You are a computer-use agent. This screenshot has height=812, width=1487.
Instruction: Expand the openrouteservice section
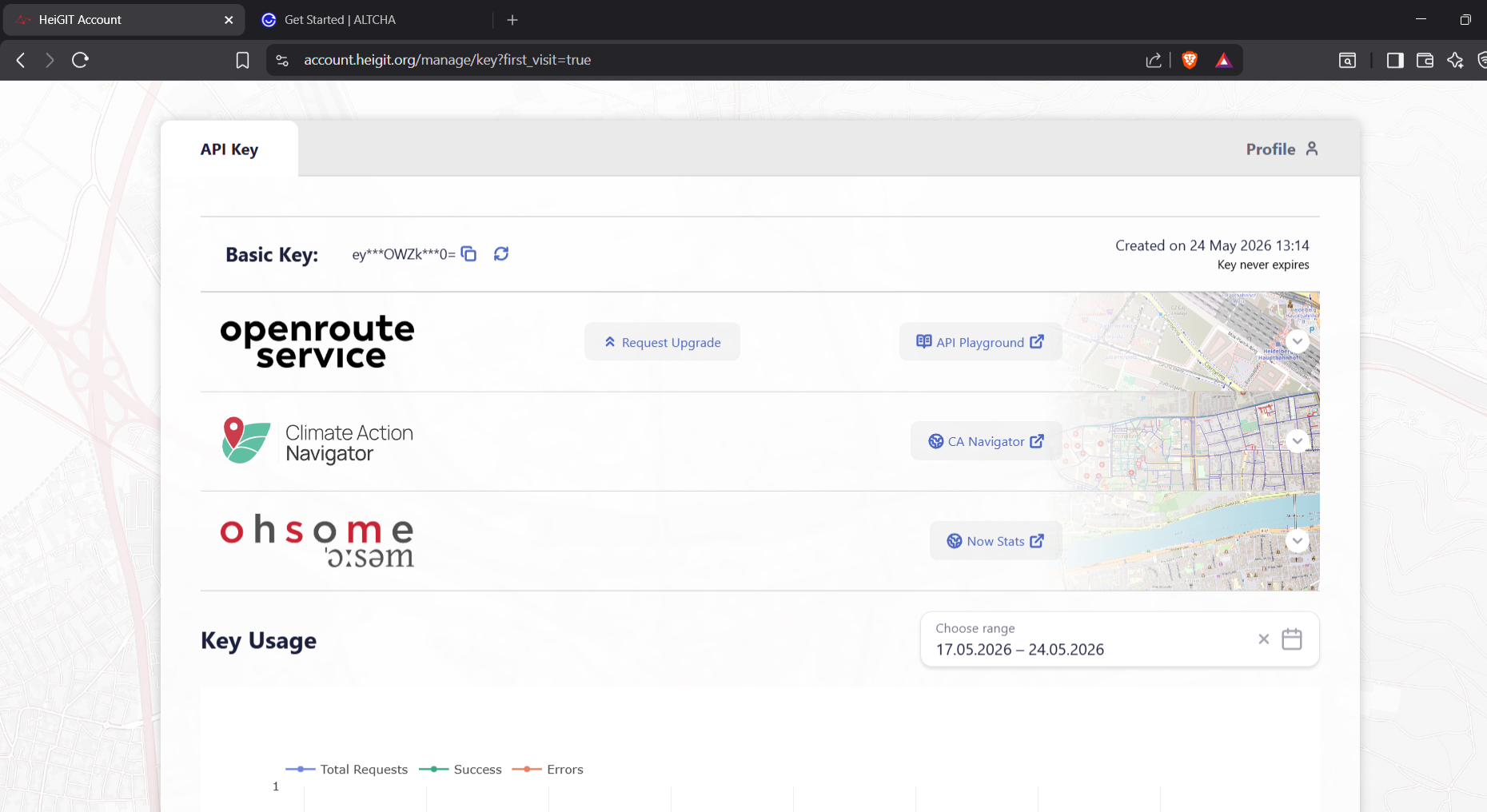1298,341
